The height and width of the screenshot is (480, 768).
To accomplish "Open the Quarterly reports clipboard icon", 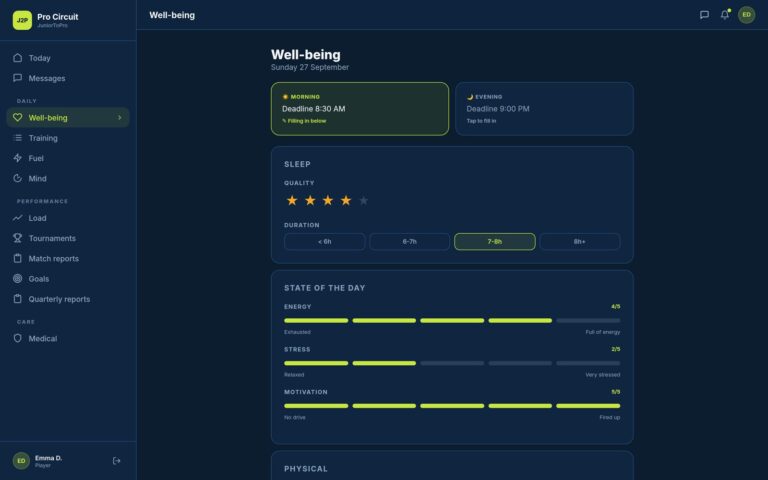I will (18, 299).
